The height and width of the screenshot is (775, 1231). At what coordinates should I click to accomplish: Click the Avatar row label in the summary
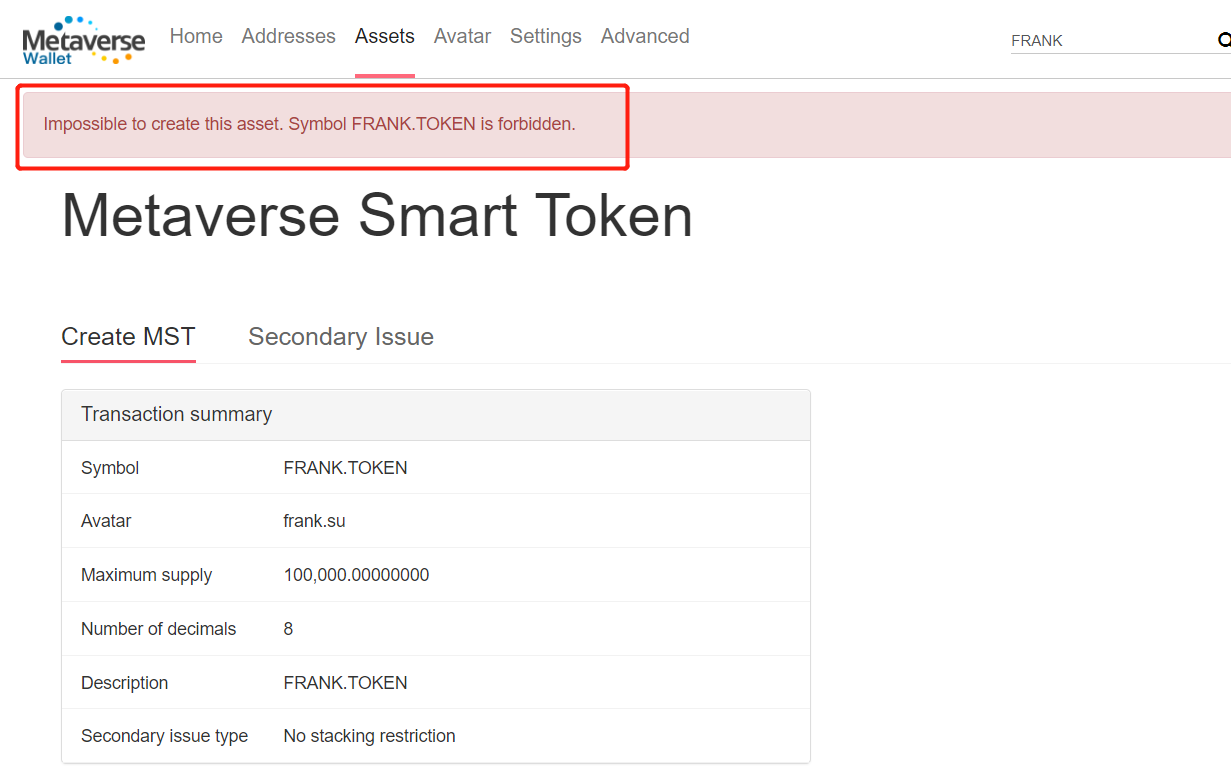[106, 521]
